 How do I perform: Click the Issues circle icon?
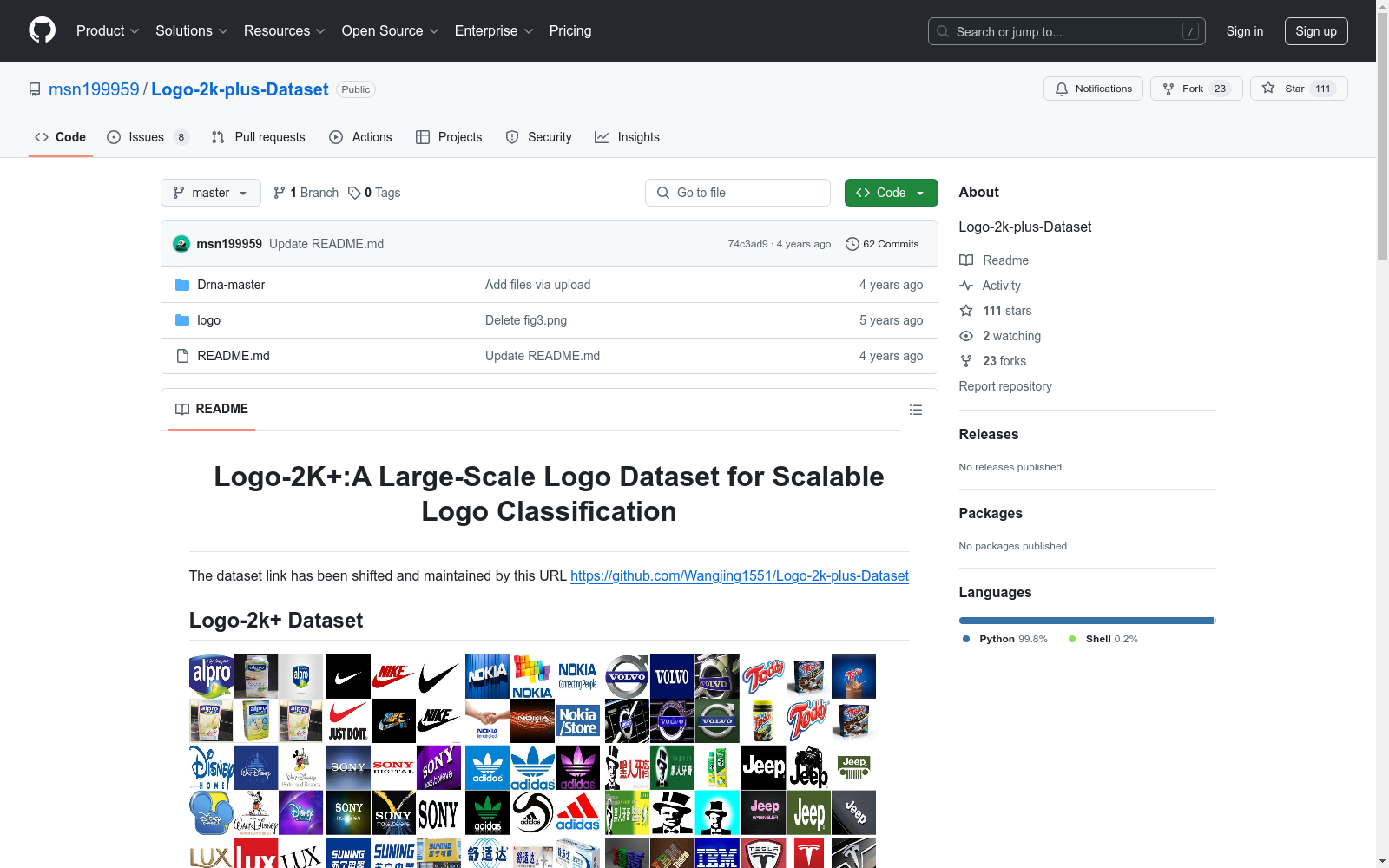[114, 137]
